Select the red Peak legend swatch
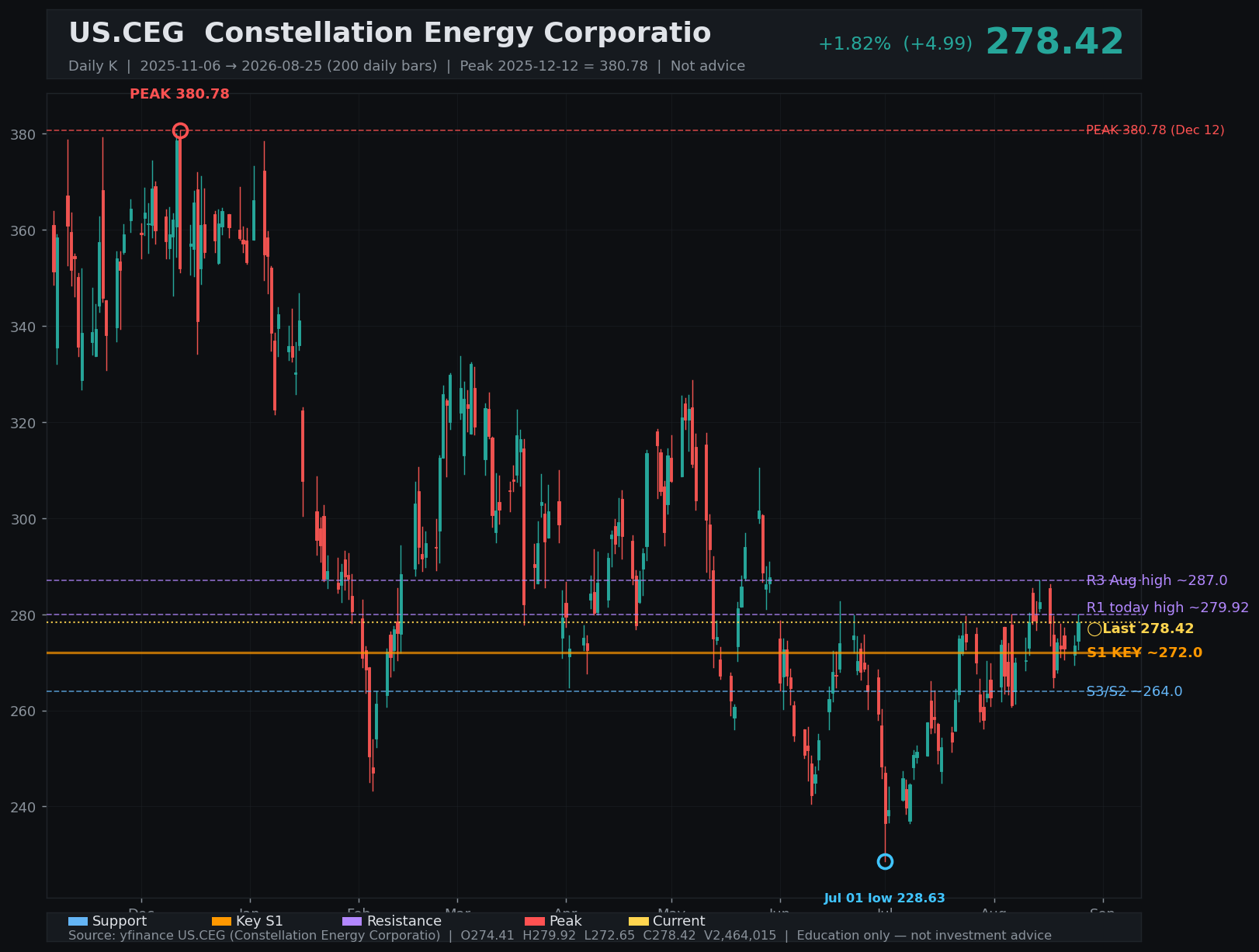Screen dimensions: 1259x952 pos(535,922)
